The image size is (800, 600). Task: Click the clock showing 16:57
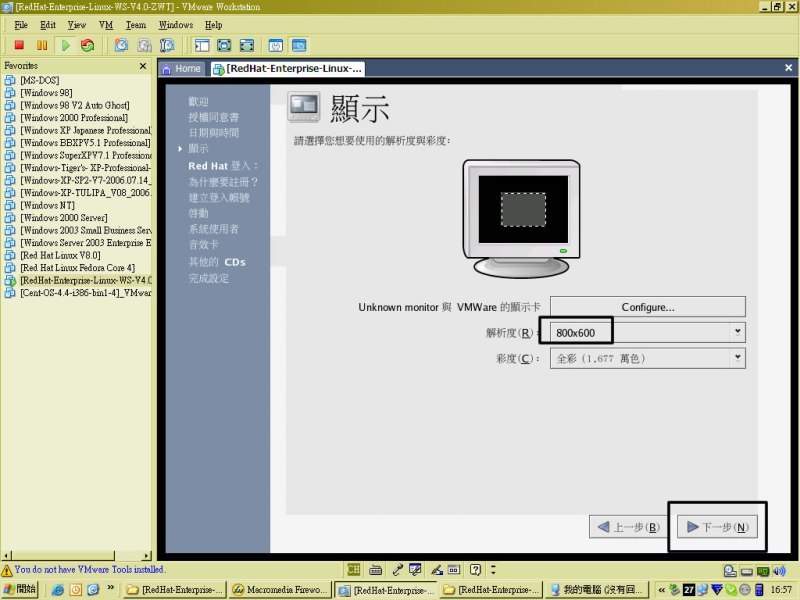pos(781,590)
